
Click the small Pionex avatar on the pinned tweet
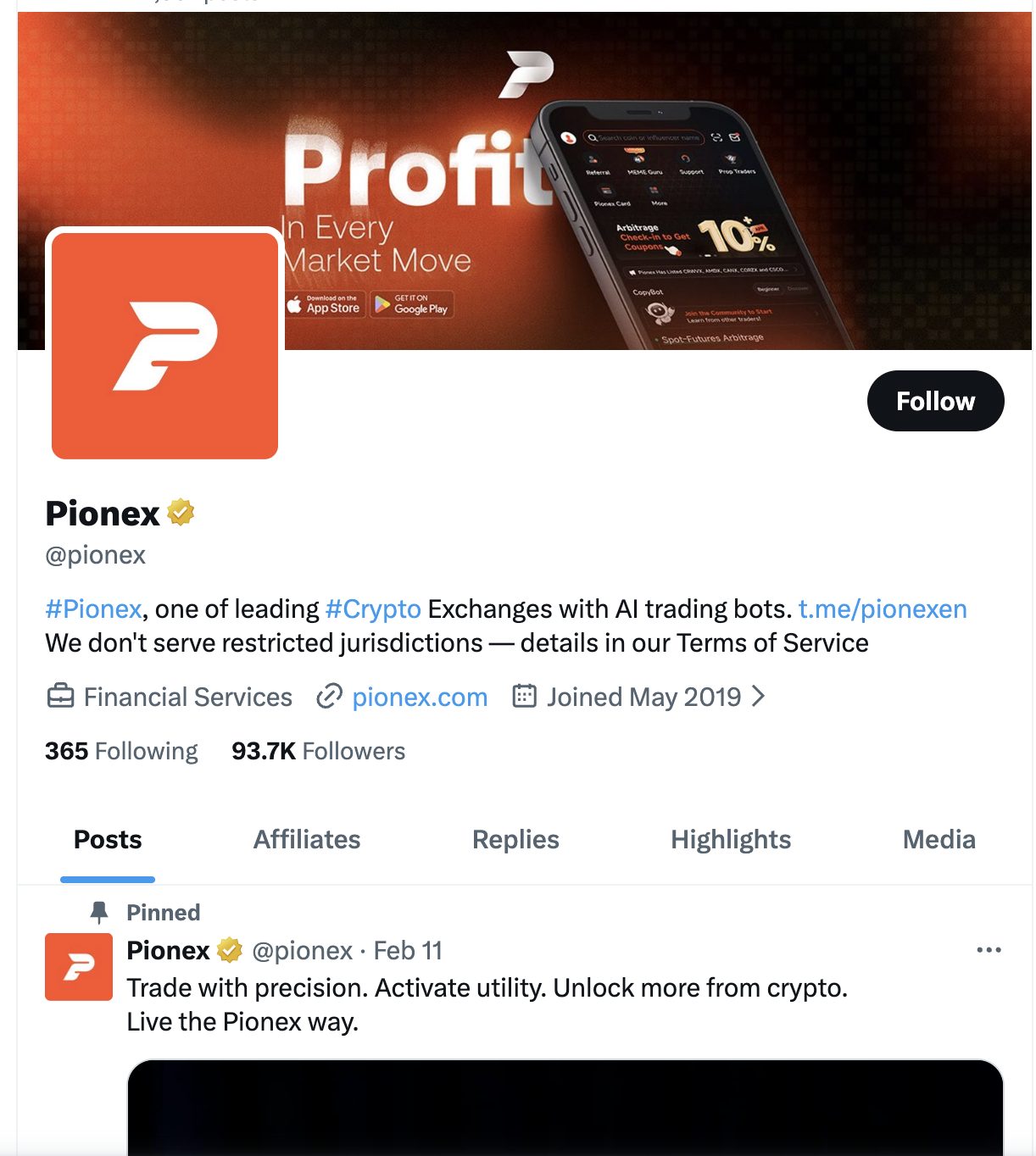point(78,965)
